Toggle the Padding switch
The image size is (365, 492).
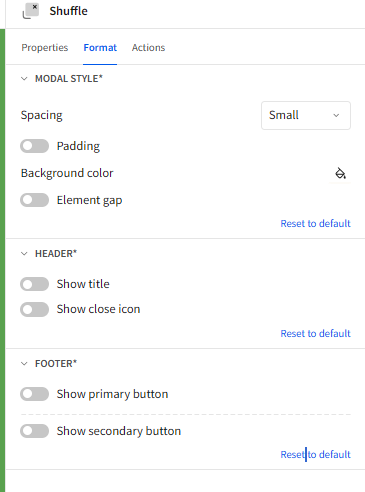pos(34,146)
